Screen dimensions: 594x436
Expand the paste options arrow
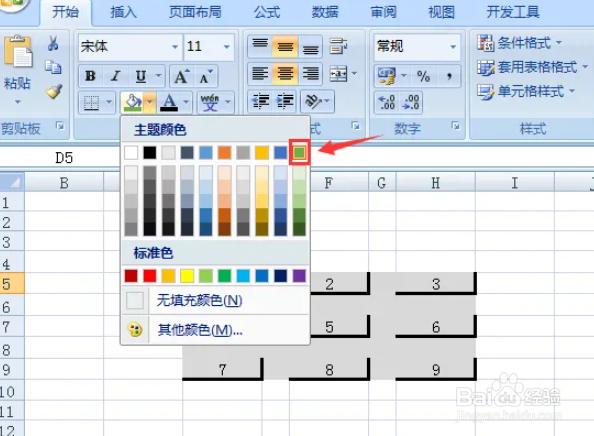pos(18,102)
